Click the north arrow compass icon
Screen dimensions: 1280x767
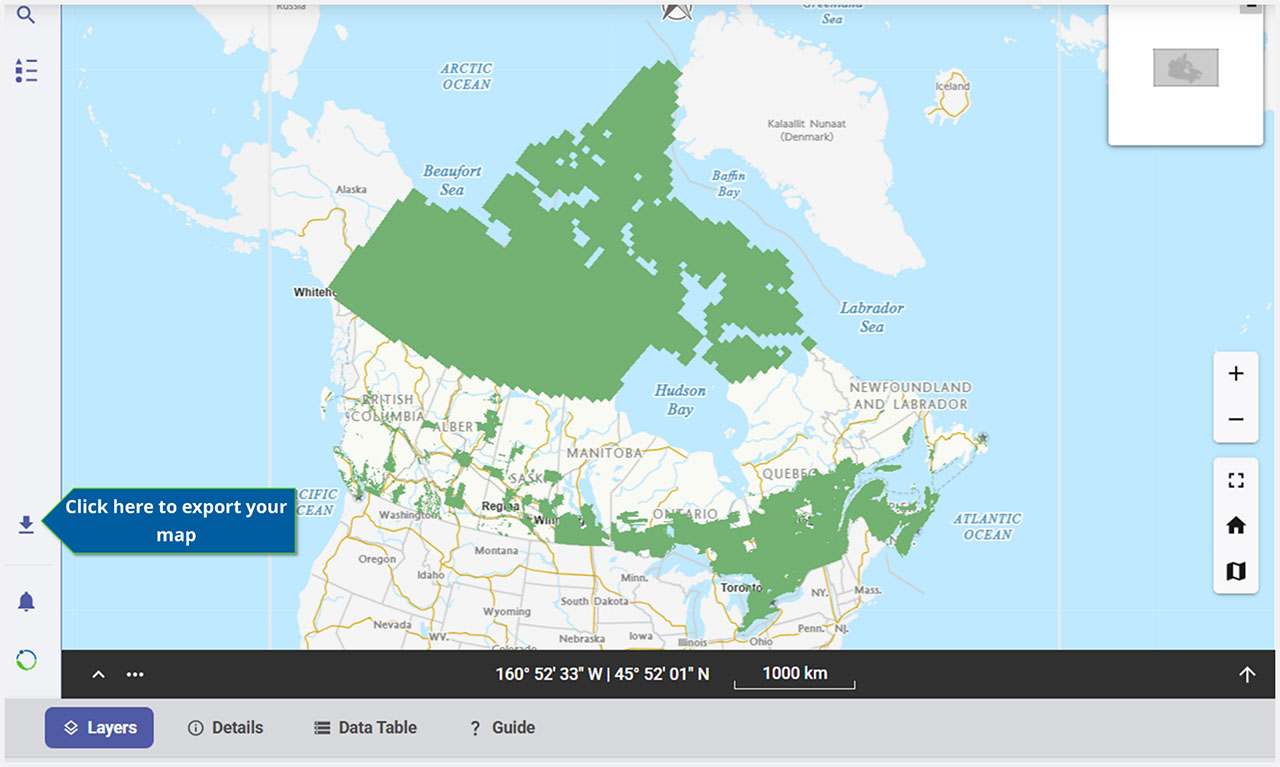tap(677, 10)
